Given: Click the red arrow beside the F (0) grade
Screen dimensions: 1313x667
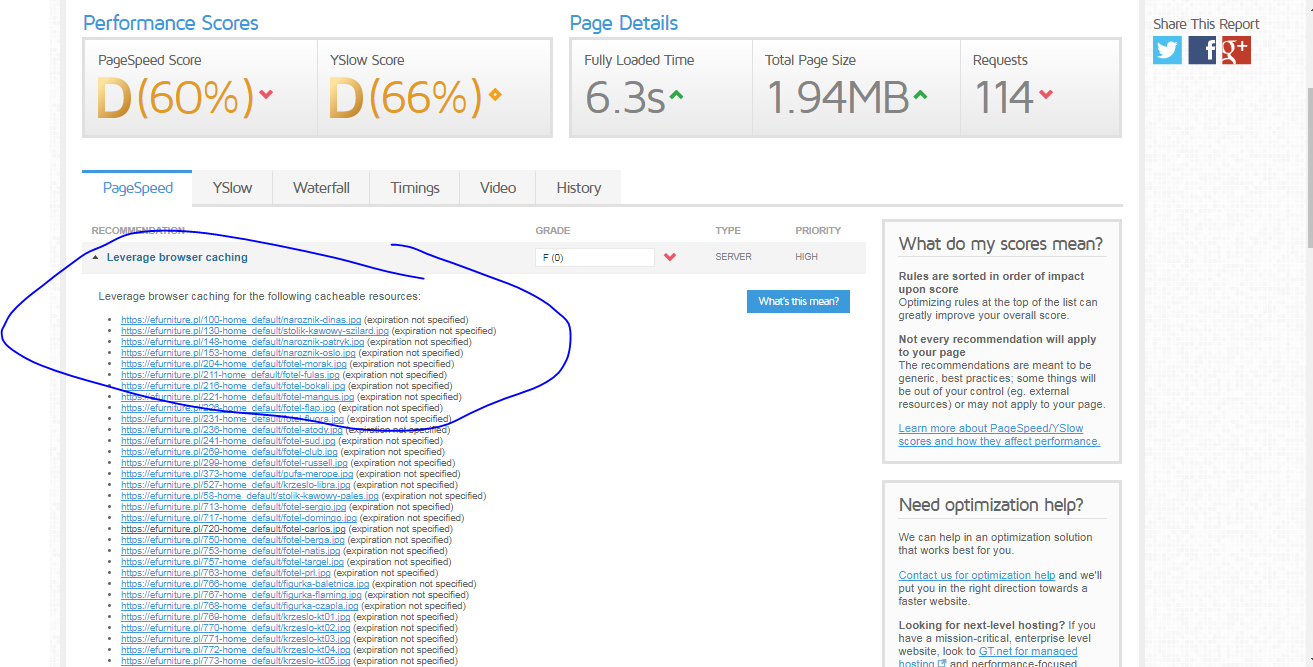Looking at the screenshot, I should (670, 258).
